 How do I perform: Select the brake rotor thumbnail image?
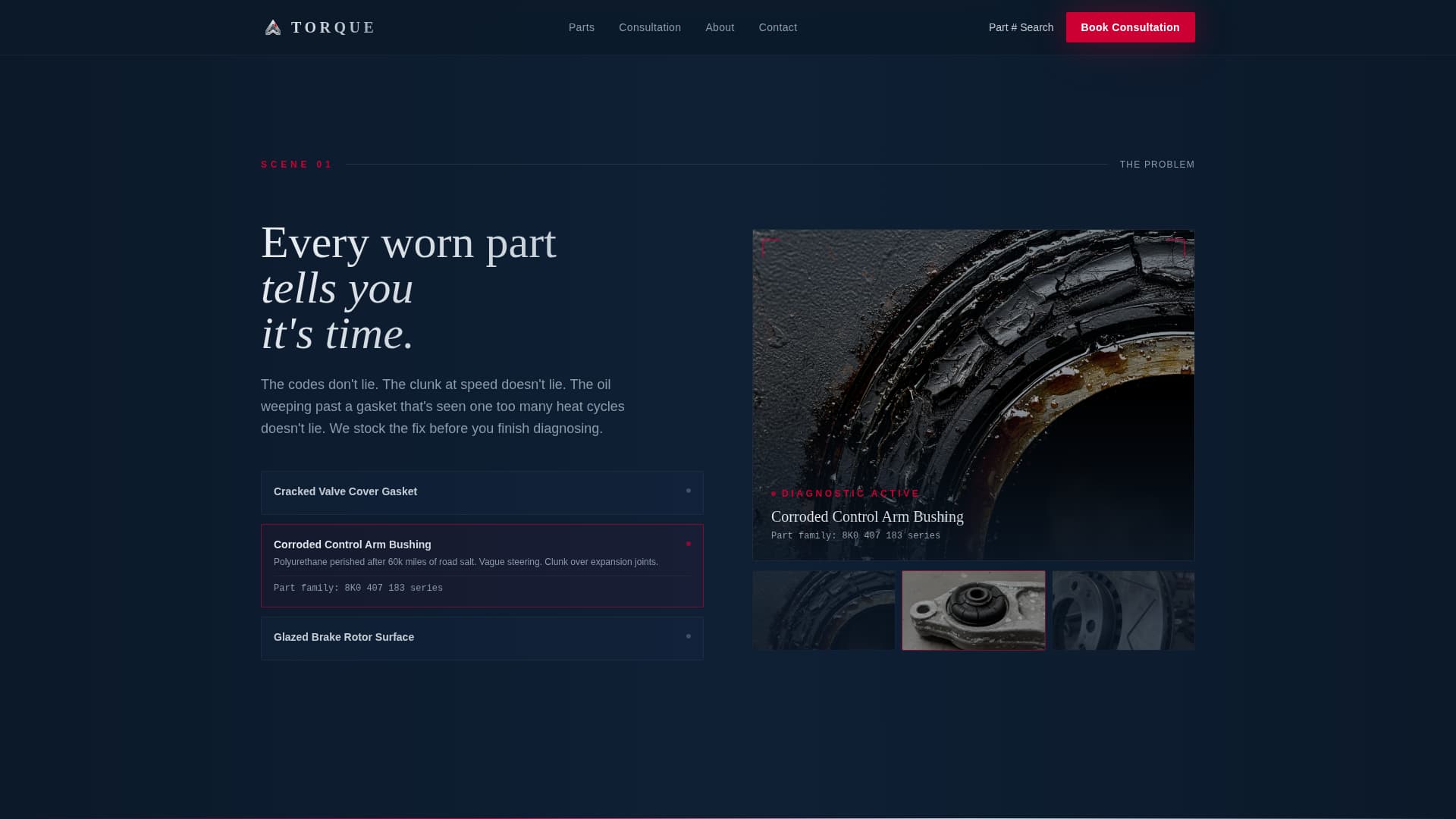(1123, 611)
